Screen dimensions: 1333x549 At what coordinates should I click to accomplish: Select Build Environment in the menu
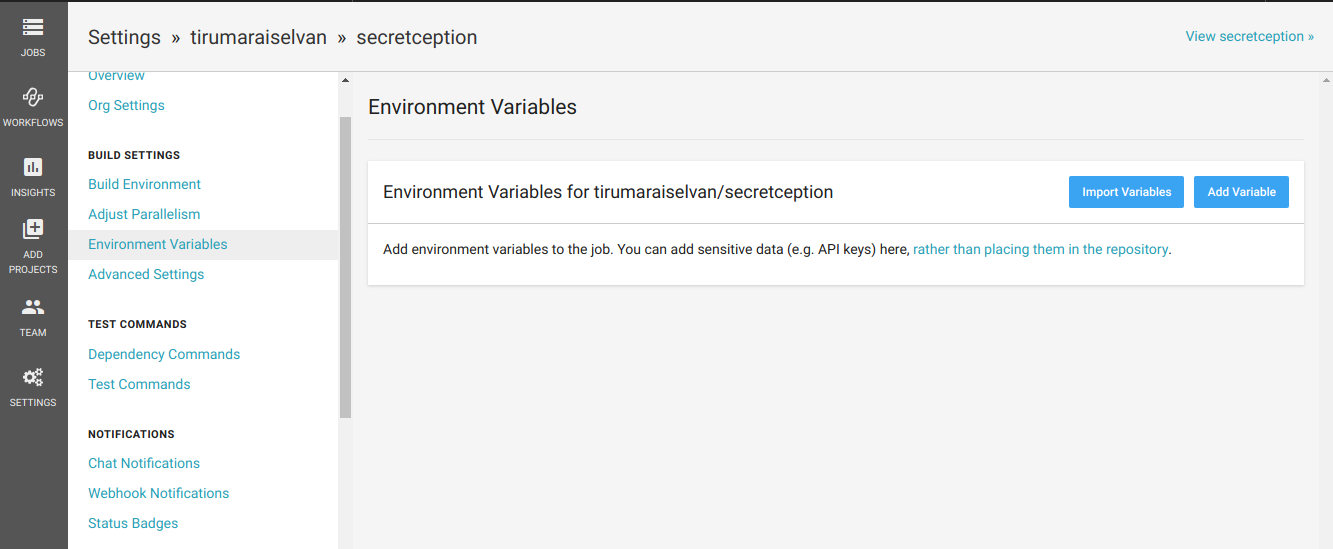tap(144, 184)
